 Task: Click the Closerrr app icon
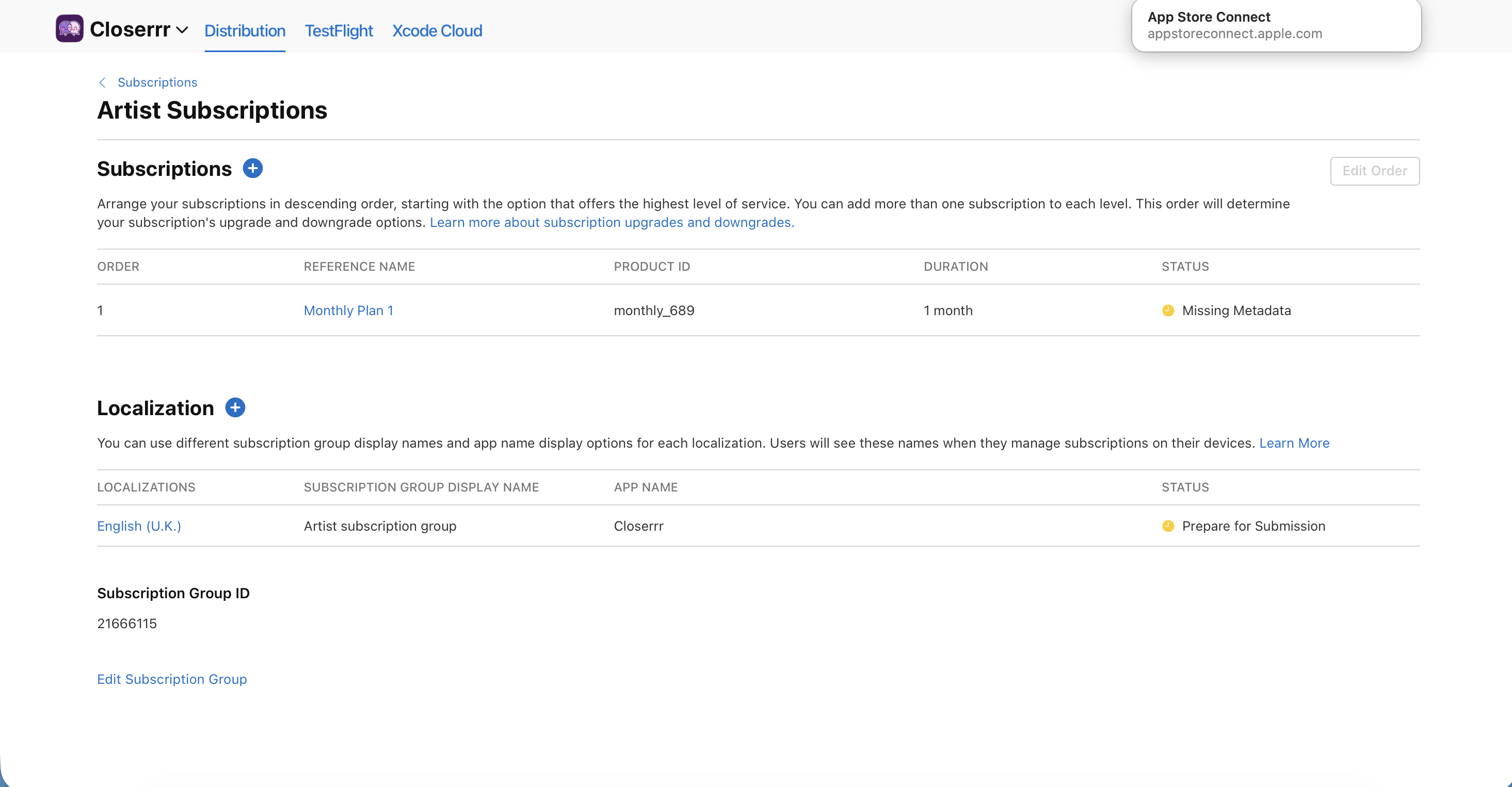69,29
